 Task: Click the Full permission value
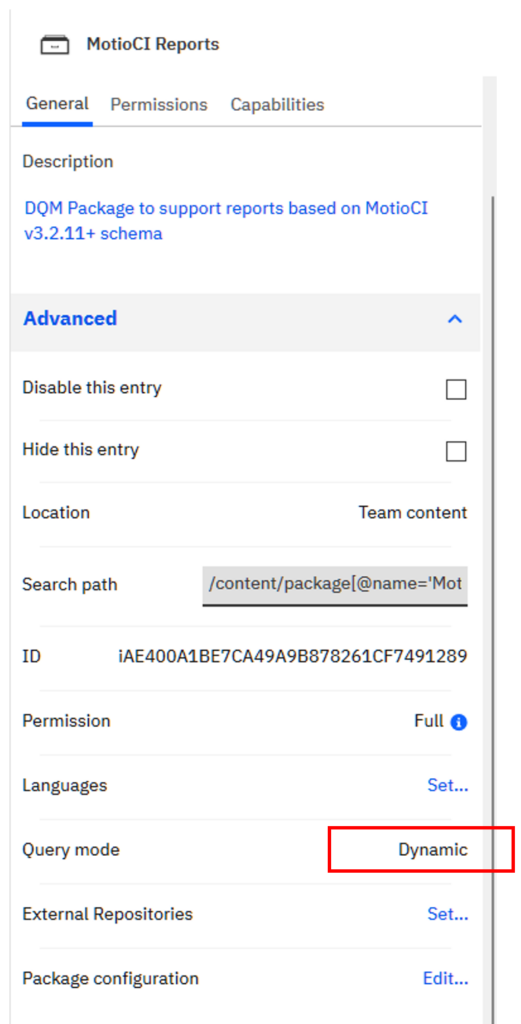pos(429,722)
